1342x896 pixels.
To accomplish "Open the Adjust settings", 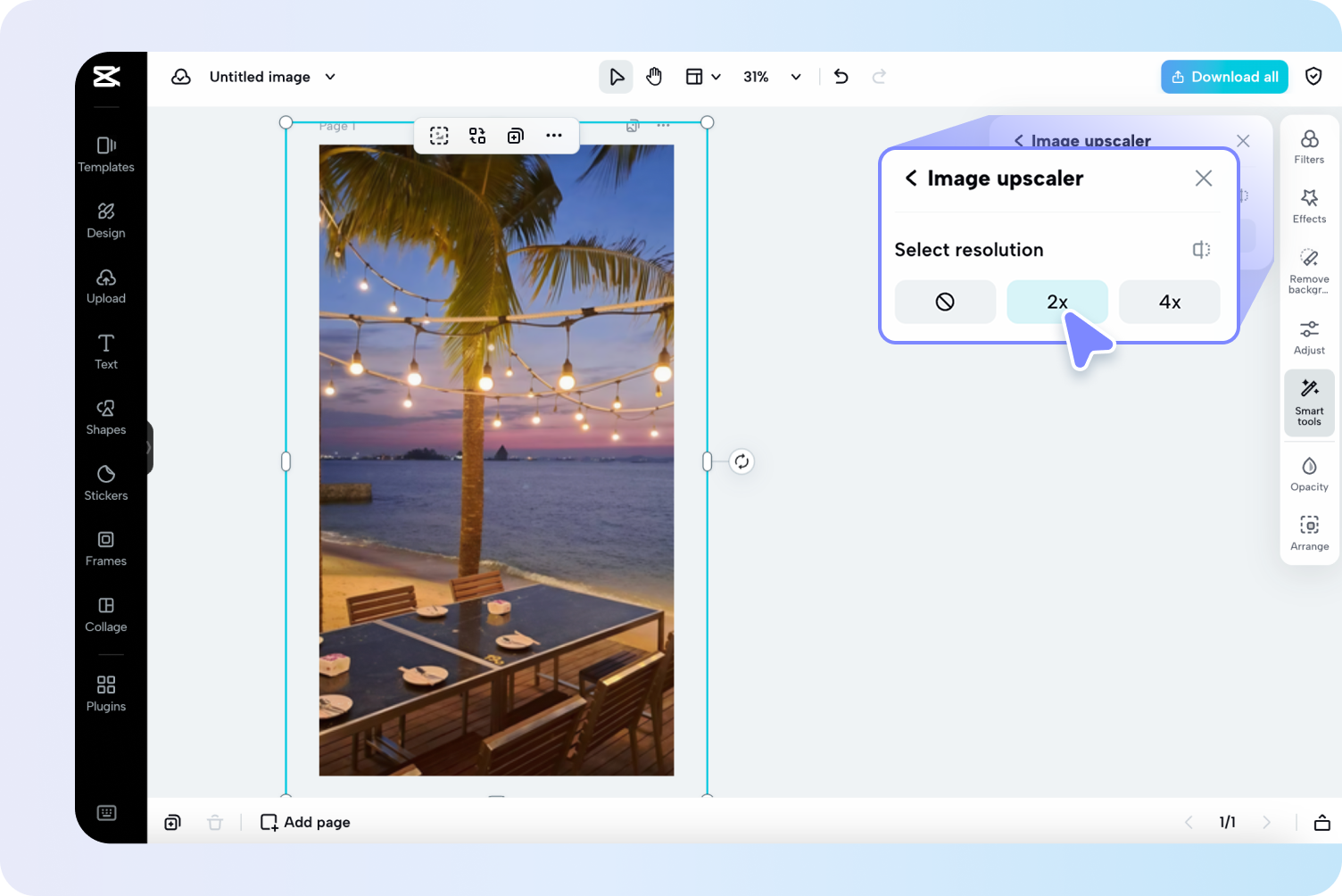I will point(1309,337).
